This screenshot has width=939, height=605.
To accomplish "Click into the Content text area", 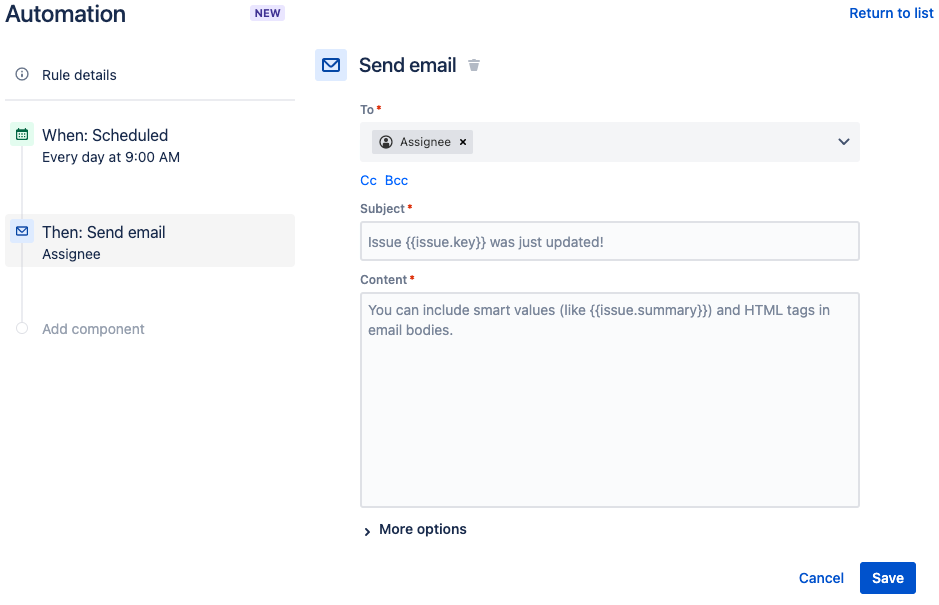I will pos(610,400).
